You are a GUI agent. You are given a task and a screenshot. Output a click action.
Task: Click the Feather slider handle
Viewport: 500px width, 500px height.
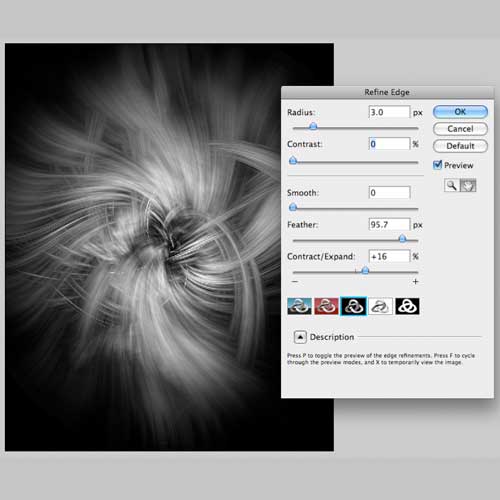402,238
